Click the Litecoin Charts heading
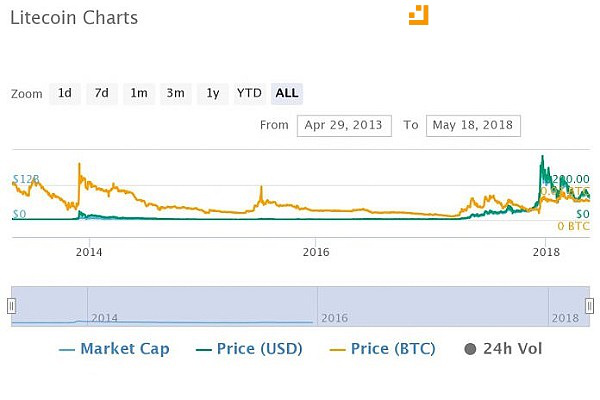The height and width of the screenshot is (400, 600). tap(74, 18)
